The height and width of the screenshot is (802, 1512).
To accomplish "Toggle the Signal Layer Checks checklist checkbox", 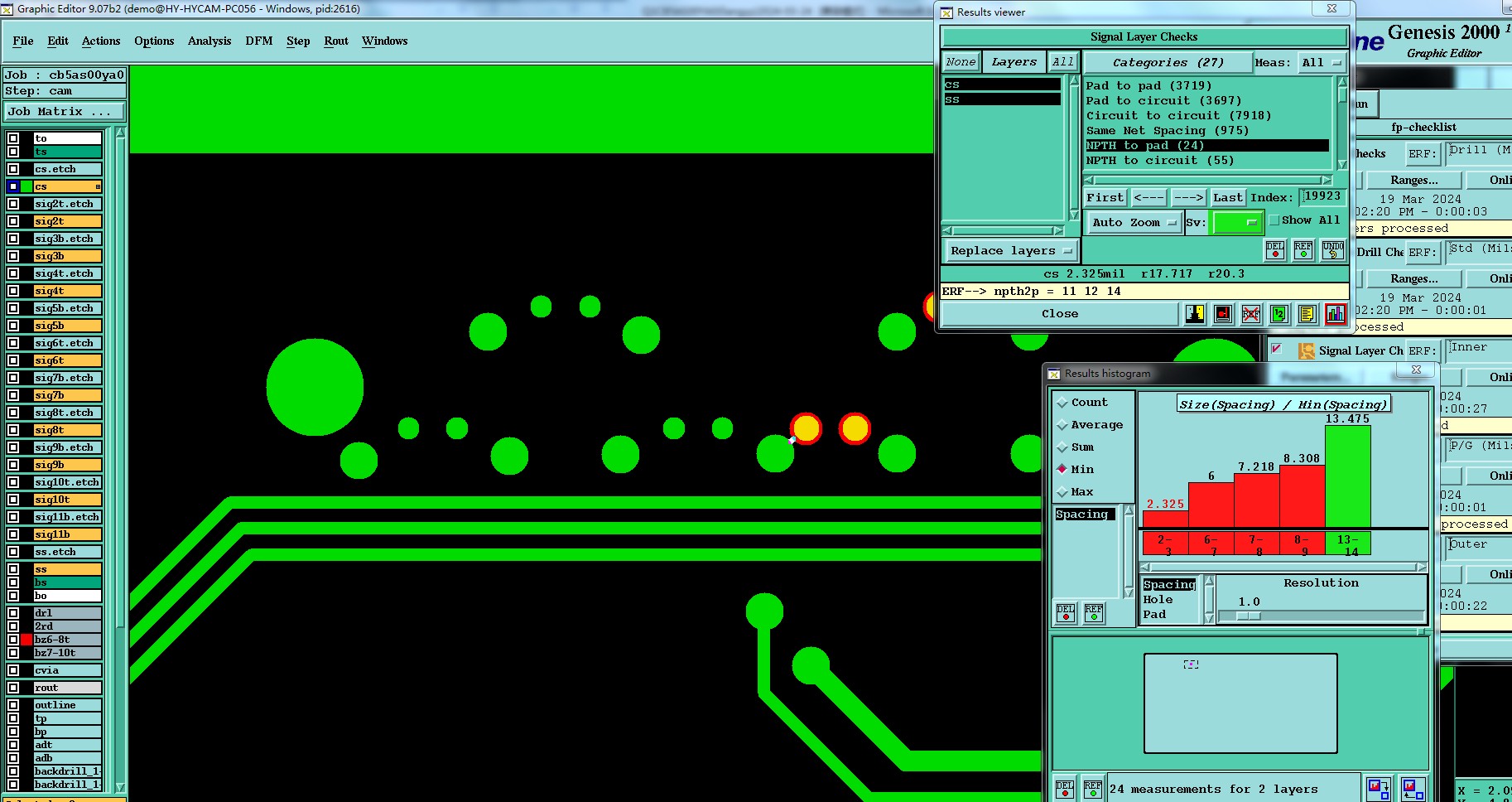I will [1277, 349].
